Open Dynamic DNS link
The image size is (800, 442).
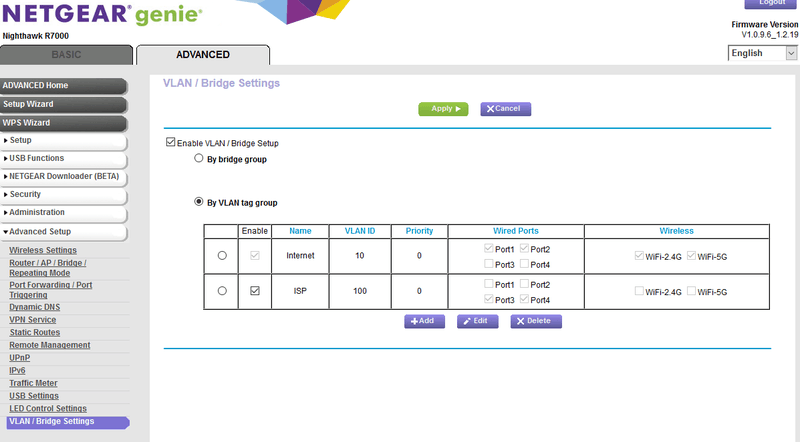[35, 307]
